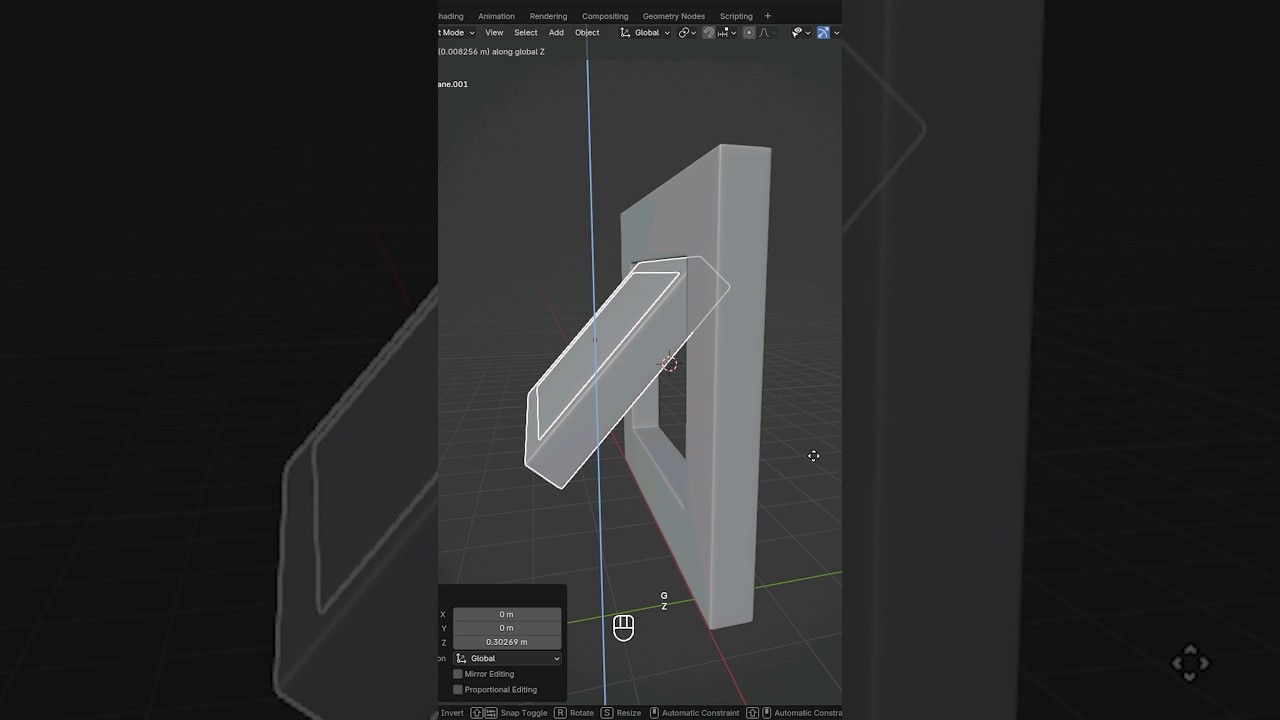
Task: Open proportional editing falloff curve menu
Action: click(x=766, y=32)
